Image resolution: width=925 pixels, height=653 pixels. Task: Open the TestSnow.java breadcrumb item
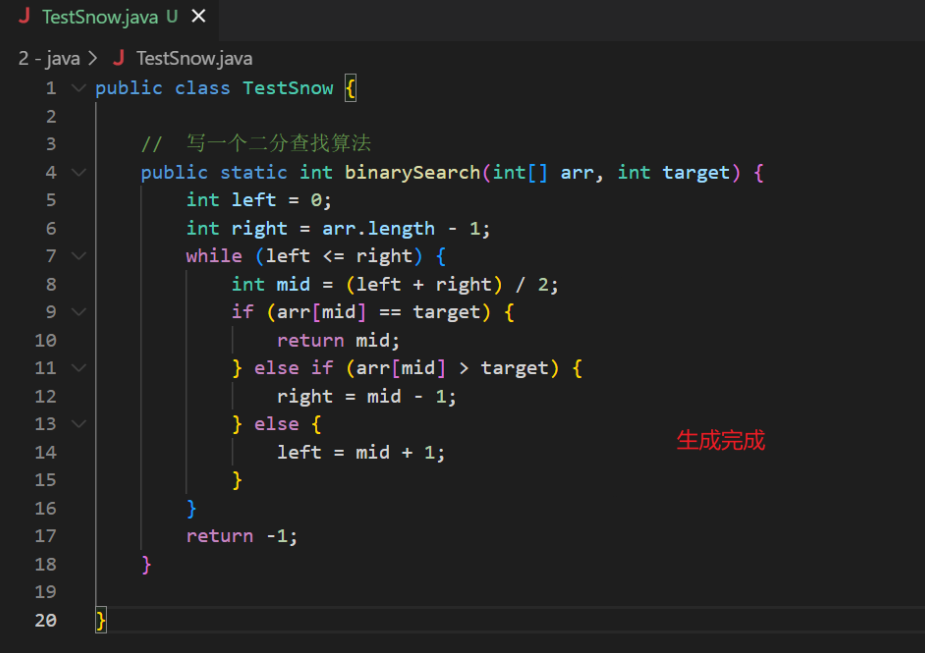(x=194, y=58)
